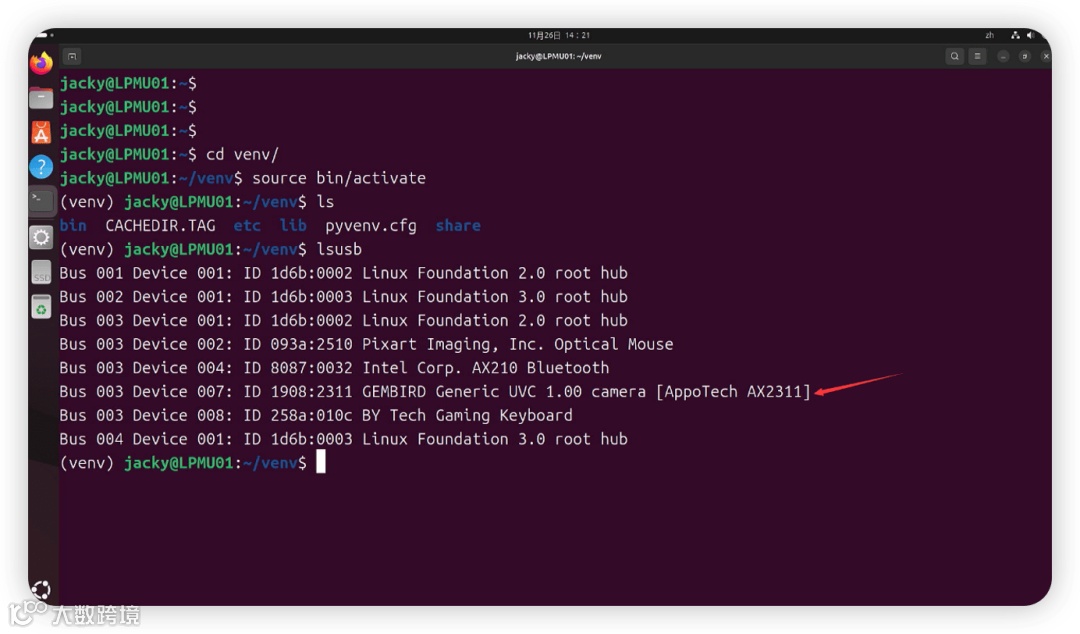Click the Bus 002 Device 001 line
This screenshot has height=634, width=1080.
point(344,297)
